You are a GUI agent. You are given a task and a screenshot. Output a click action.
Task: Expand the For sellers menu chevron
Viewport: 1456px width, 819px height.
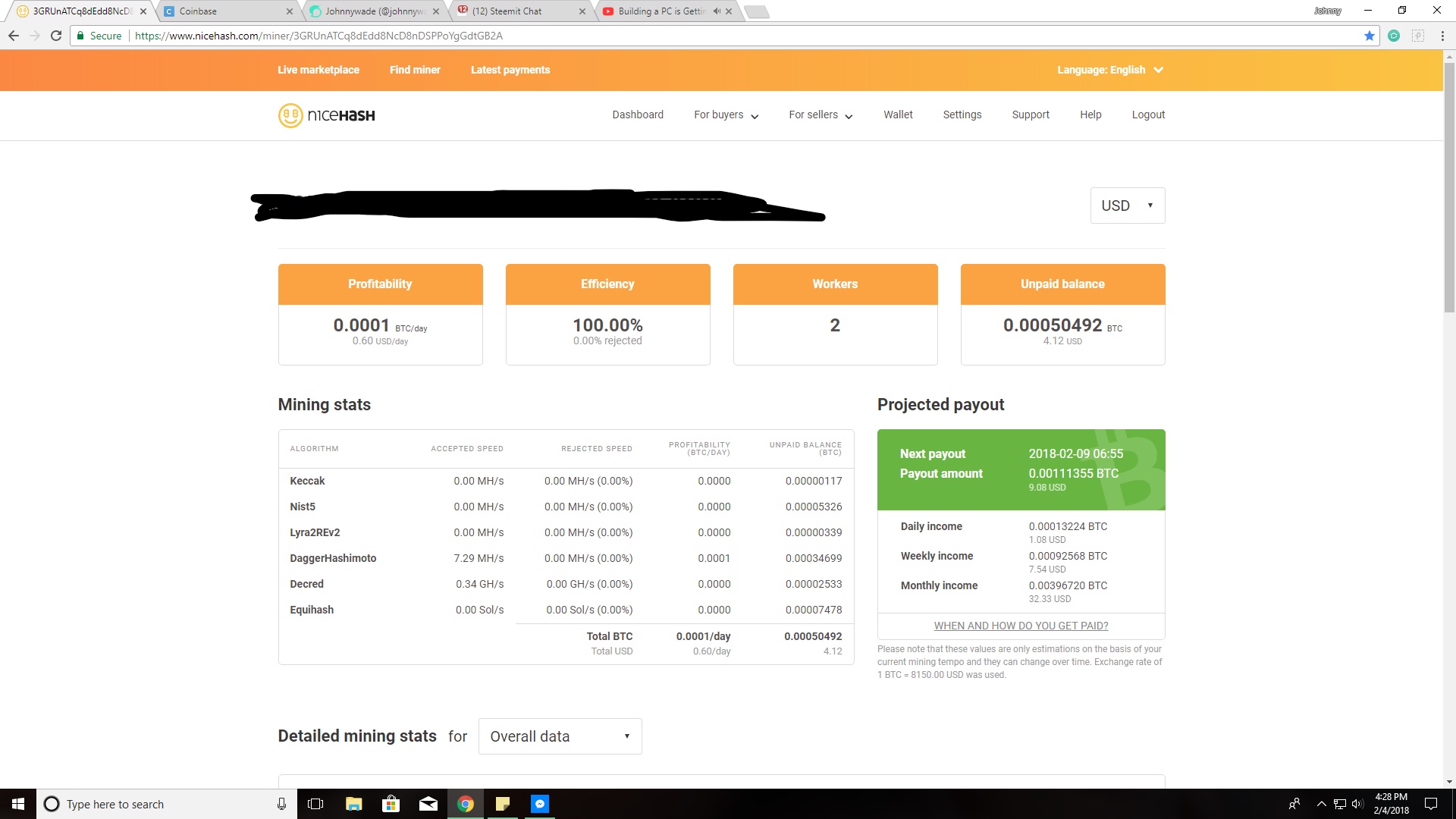(x=849, y=116)
